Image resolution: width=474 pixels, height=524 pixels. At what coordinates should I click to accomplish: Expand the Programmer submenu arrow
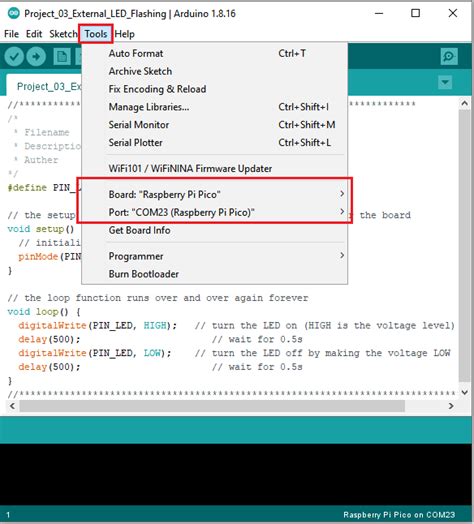pos(342,256)
